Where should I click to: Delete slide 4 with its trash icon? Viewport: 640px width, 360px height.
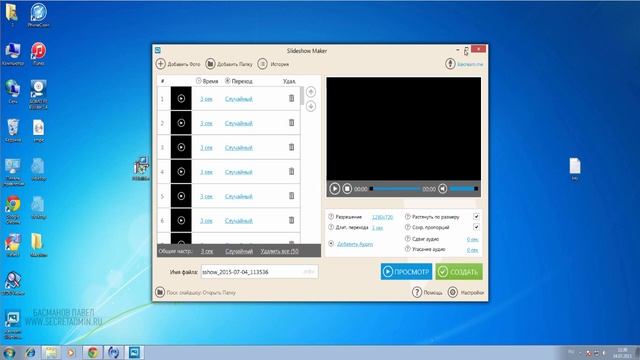tap(291, 172)
